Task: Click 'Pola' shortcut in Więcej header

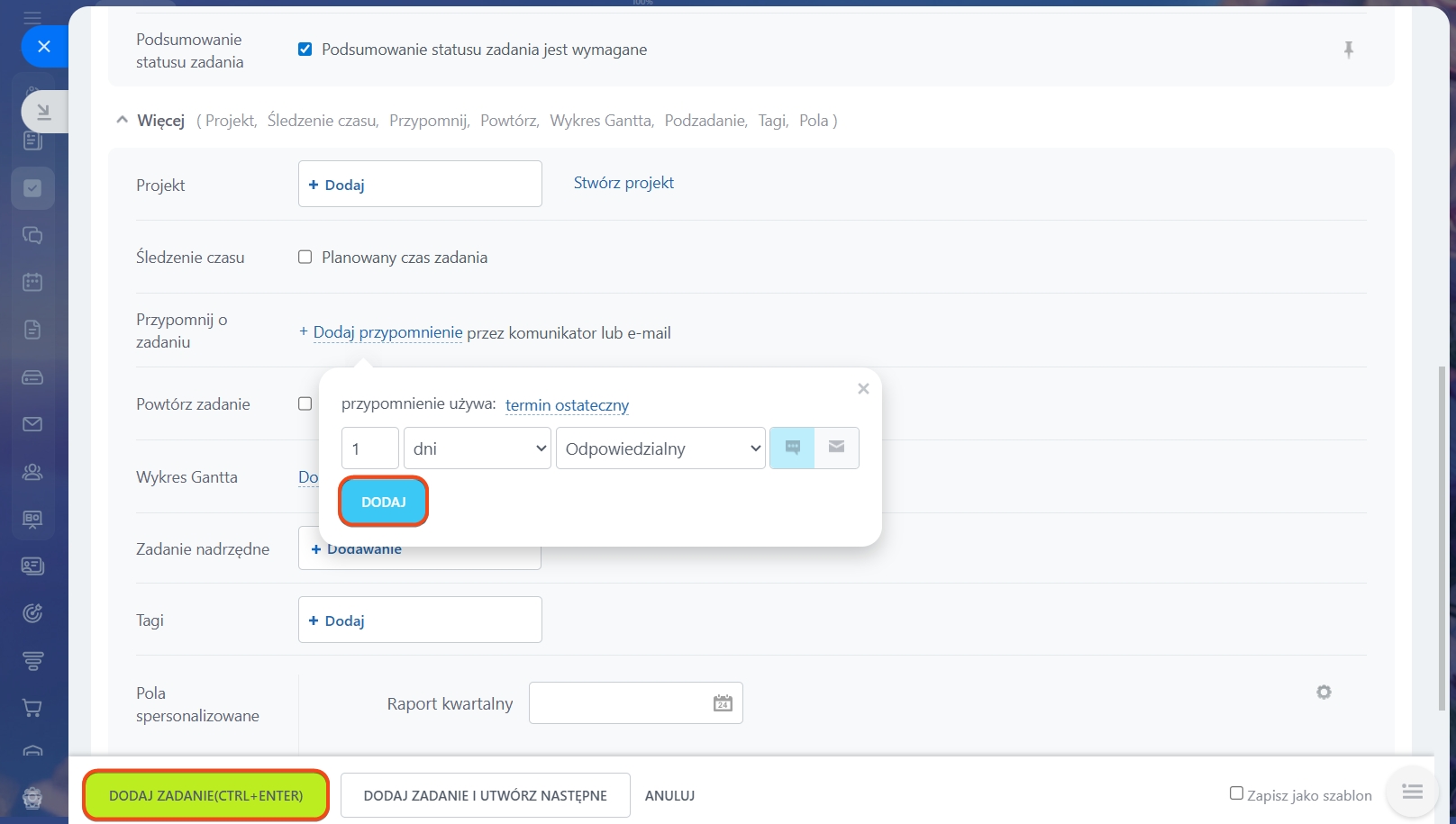Action: point(814,121)
